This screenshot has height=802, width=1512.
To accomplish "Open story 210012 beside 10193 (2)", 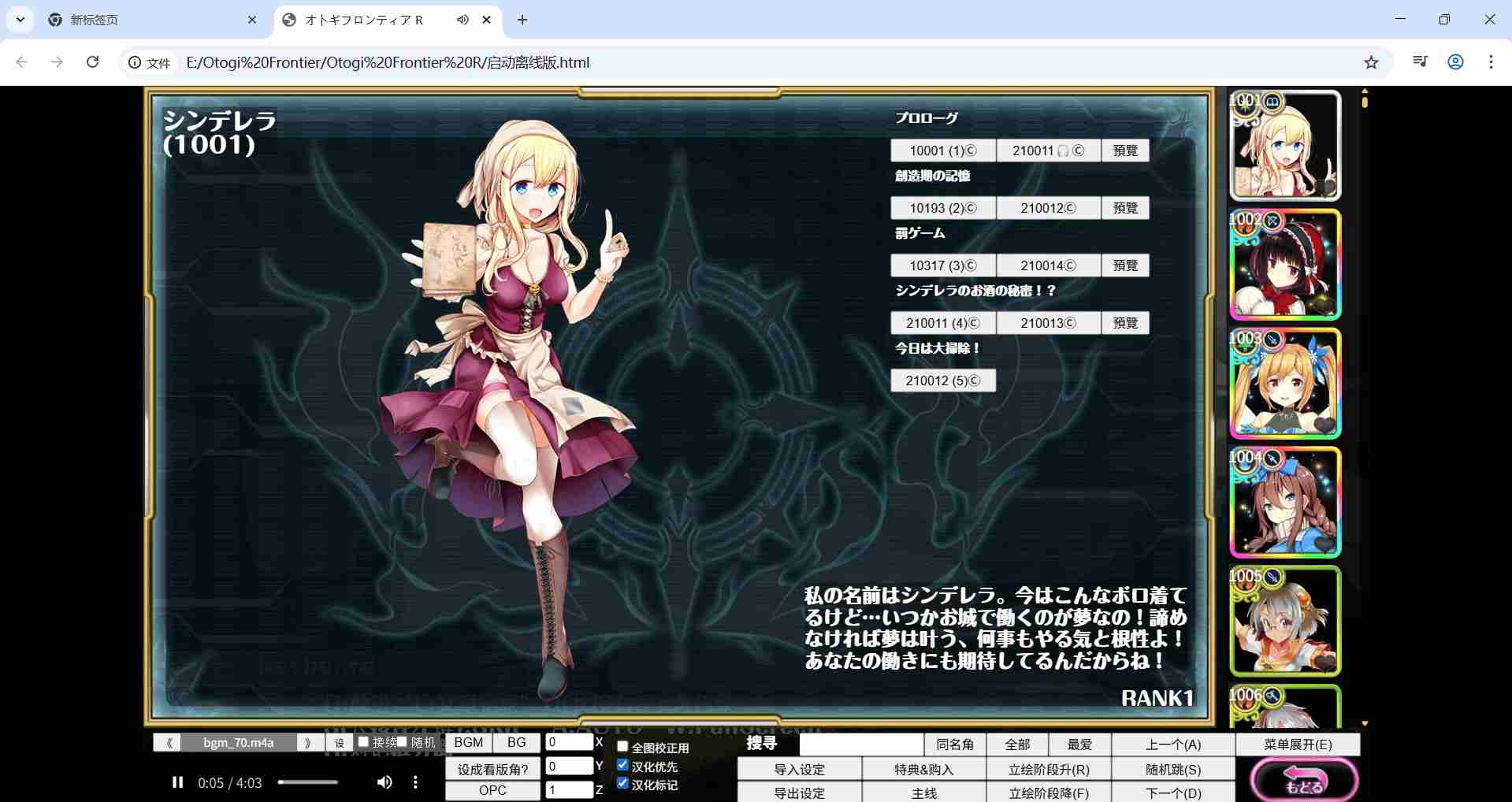I will [1049, 208].
